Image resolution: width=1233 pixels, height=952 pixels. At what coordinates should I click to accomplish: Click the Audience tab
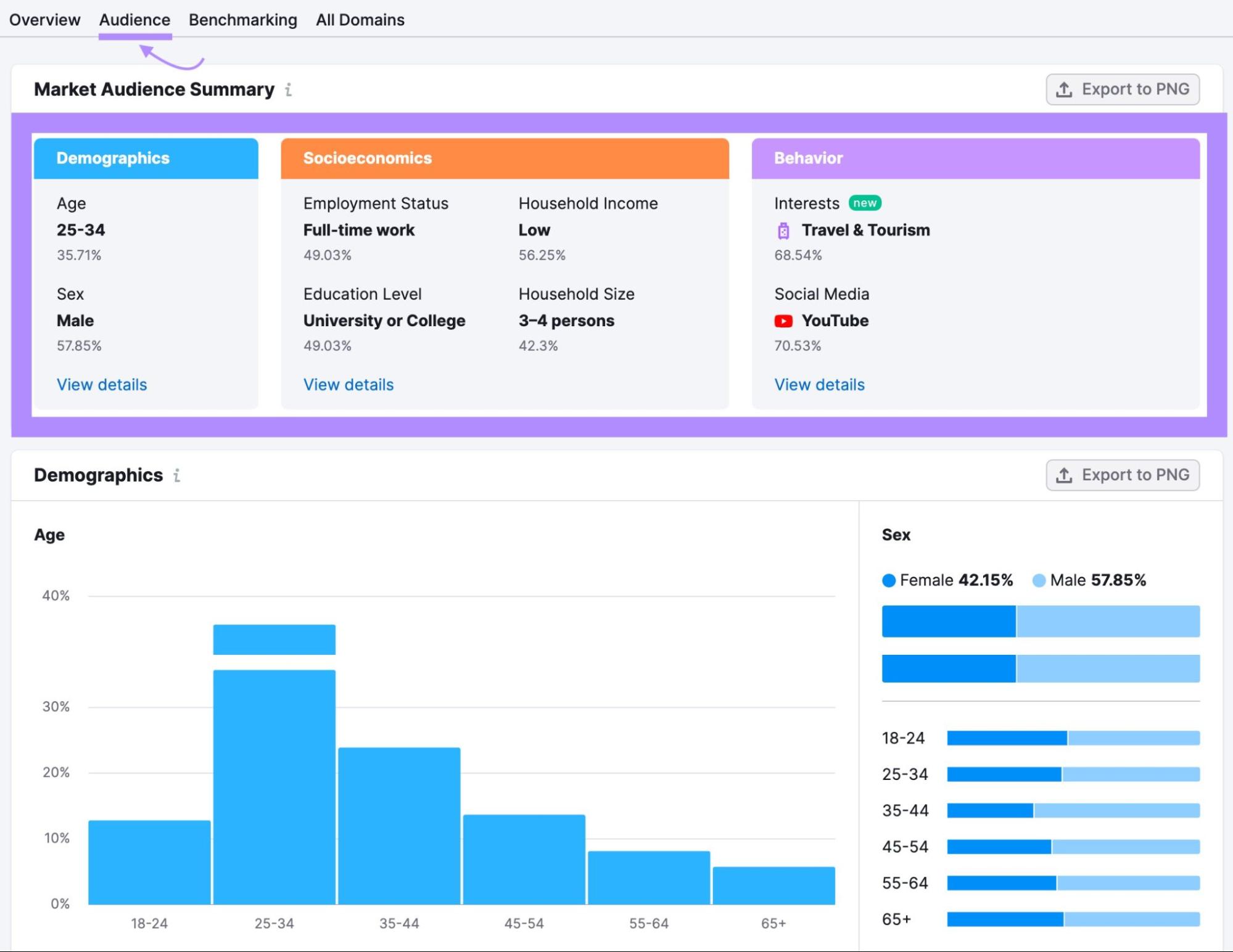134,18
